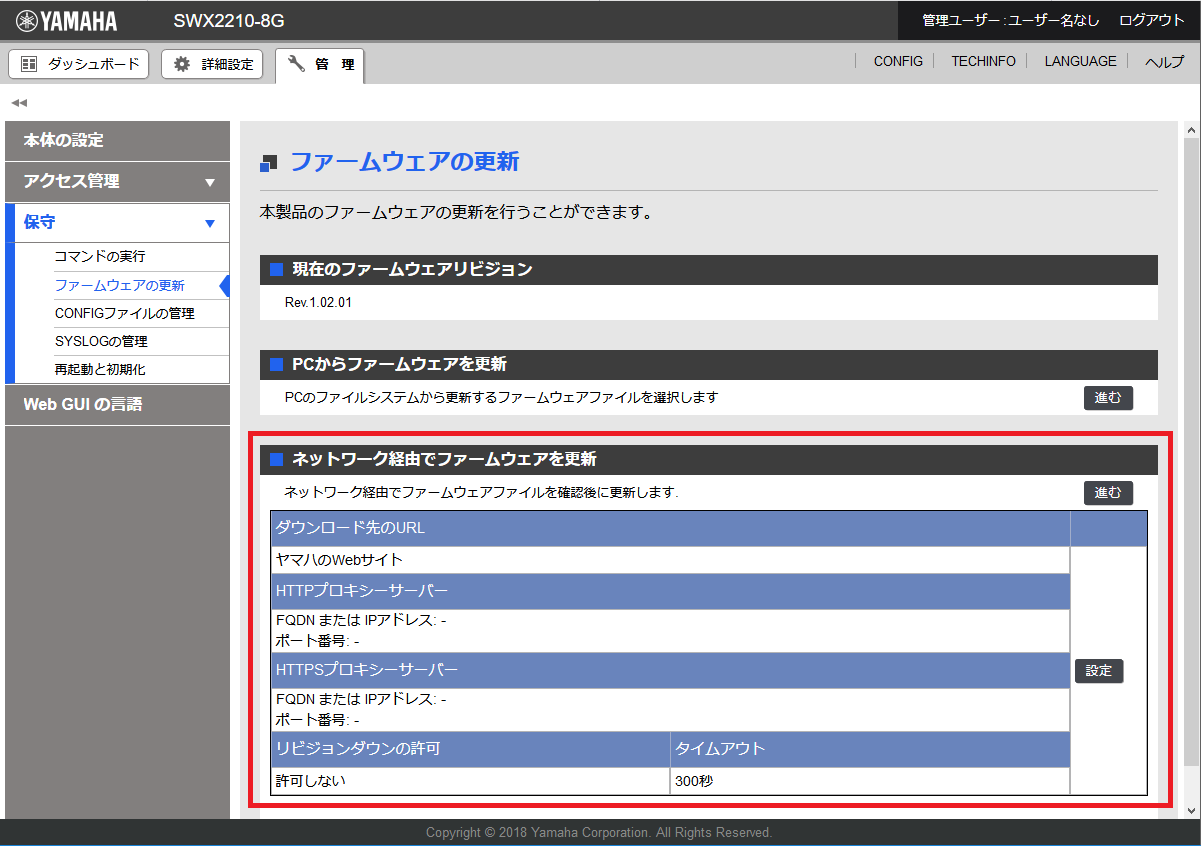Click the Yamaha logo
The height and width of the screenshot is (846, 1201).
click(x=67, y=21)
